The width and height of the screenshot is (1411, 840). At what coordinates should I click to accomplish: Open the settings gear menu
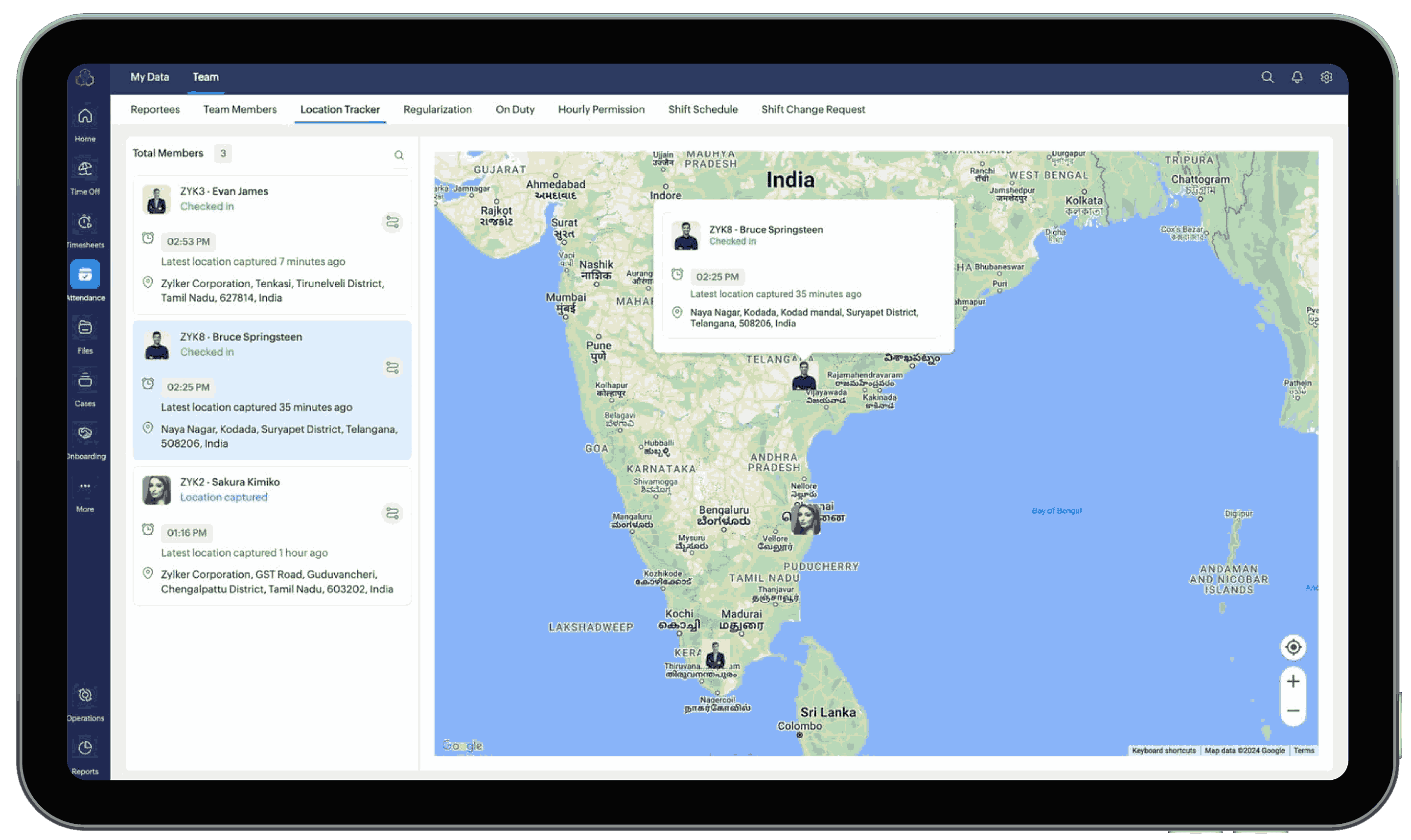[1326, 76]
